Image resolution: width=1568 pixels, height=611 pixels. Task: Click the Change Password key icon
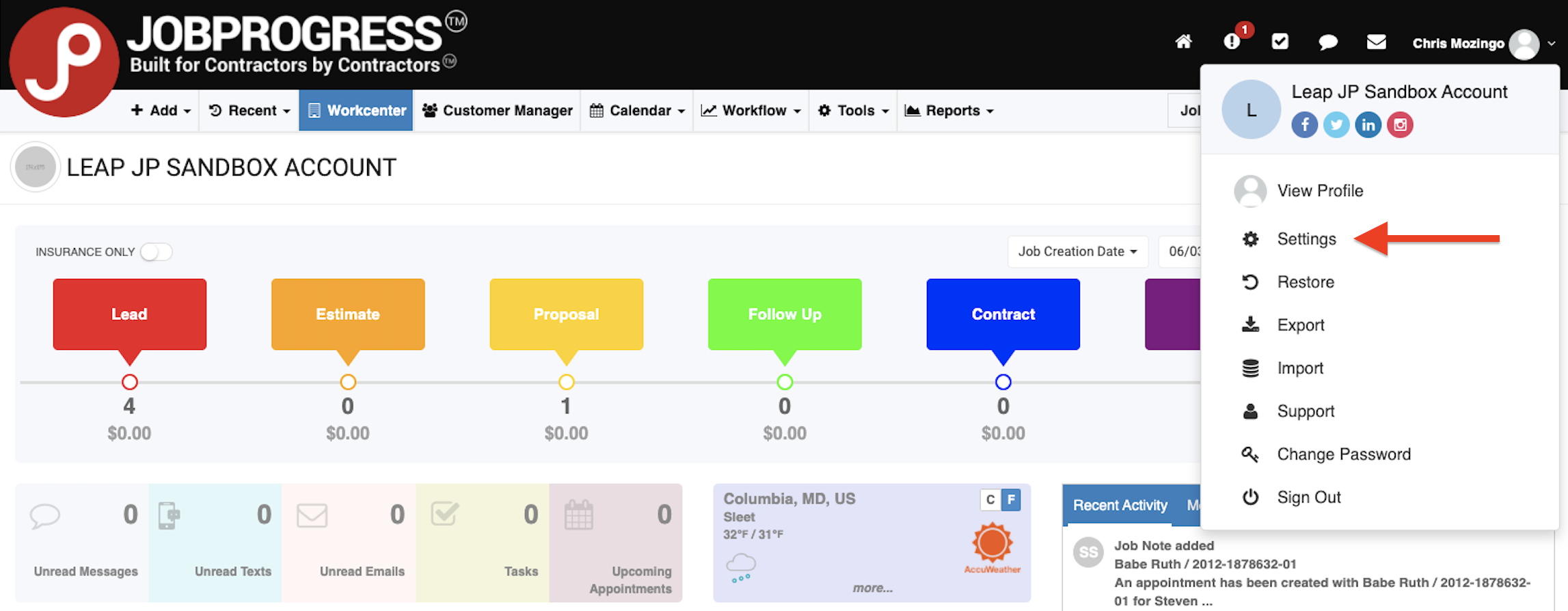tap(1250, 454)
